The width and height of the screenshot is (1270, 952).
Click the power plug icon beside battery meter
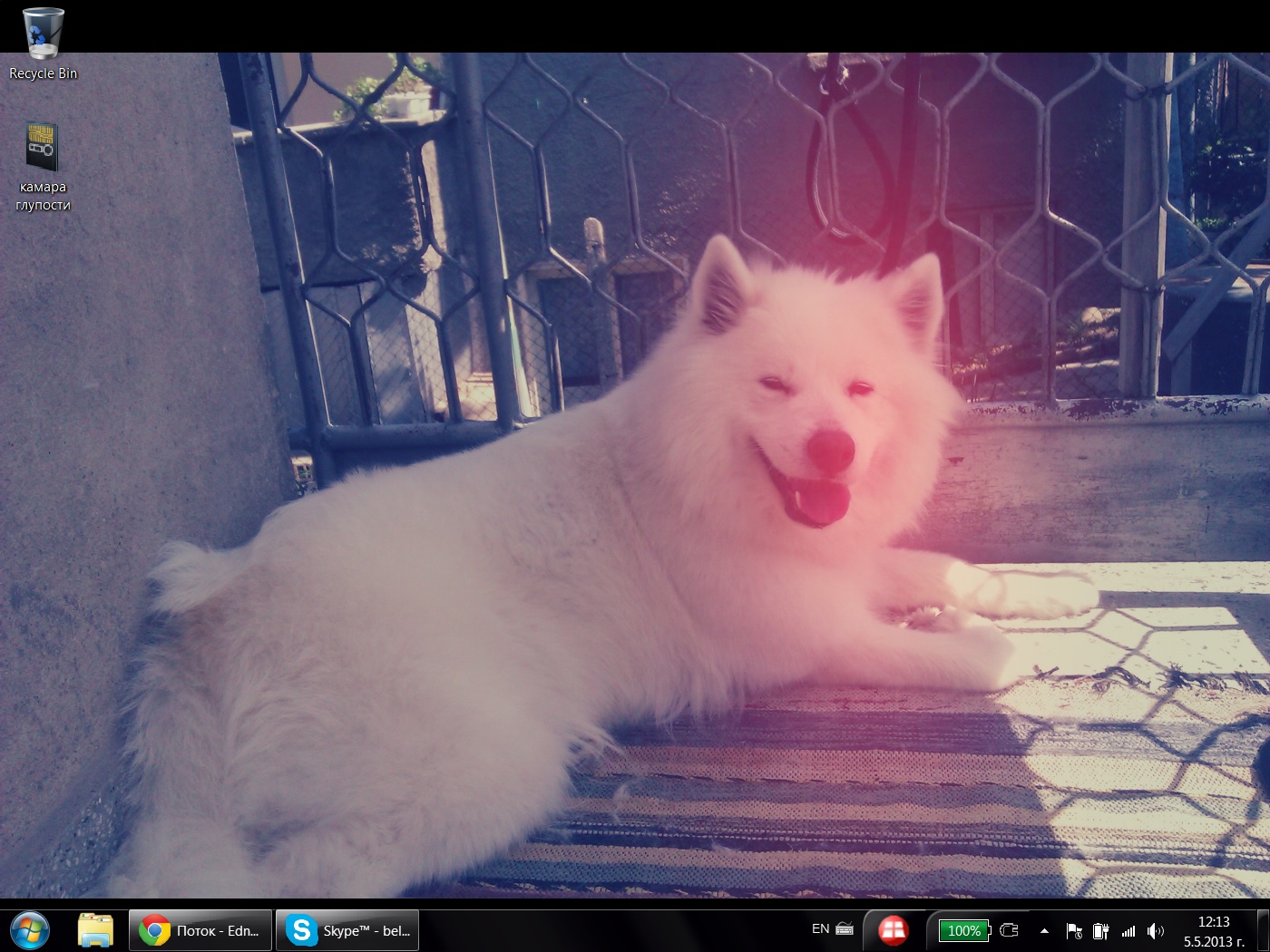[x=1009, y=930]
